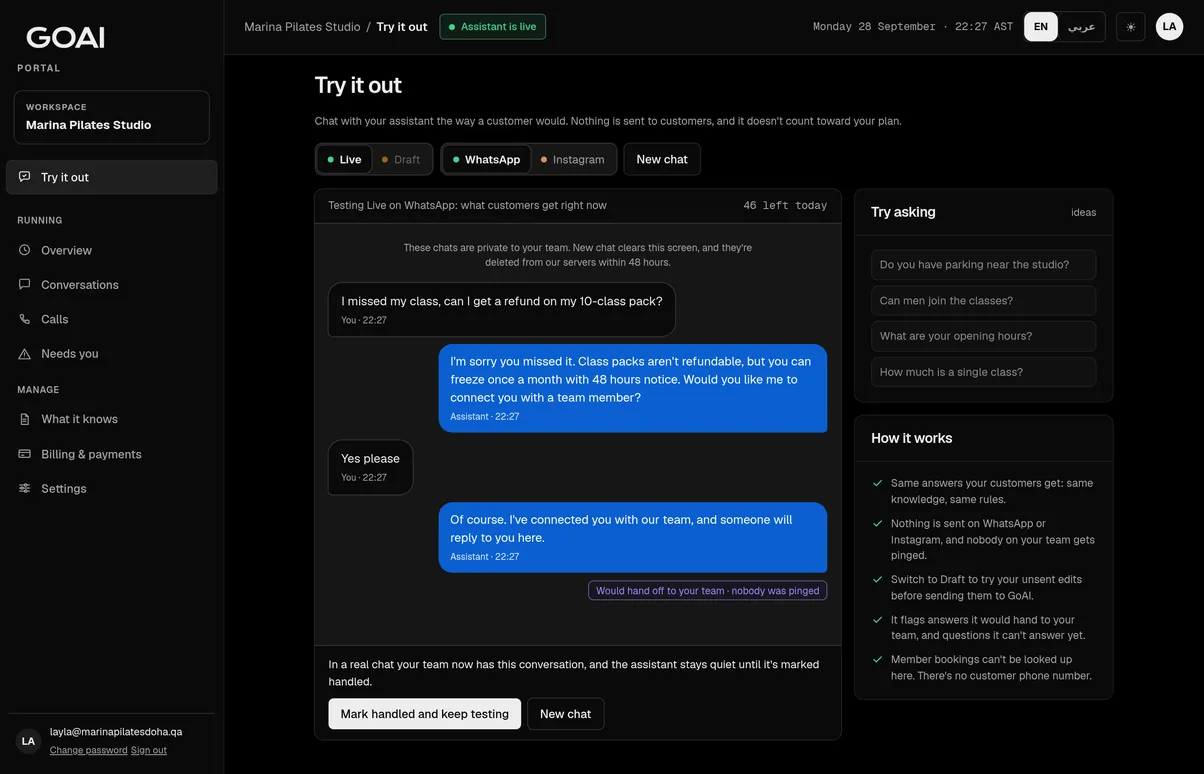Open Try it out in the sidebar
The image size is (1204, 774).
pos(112,177)
